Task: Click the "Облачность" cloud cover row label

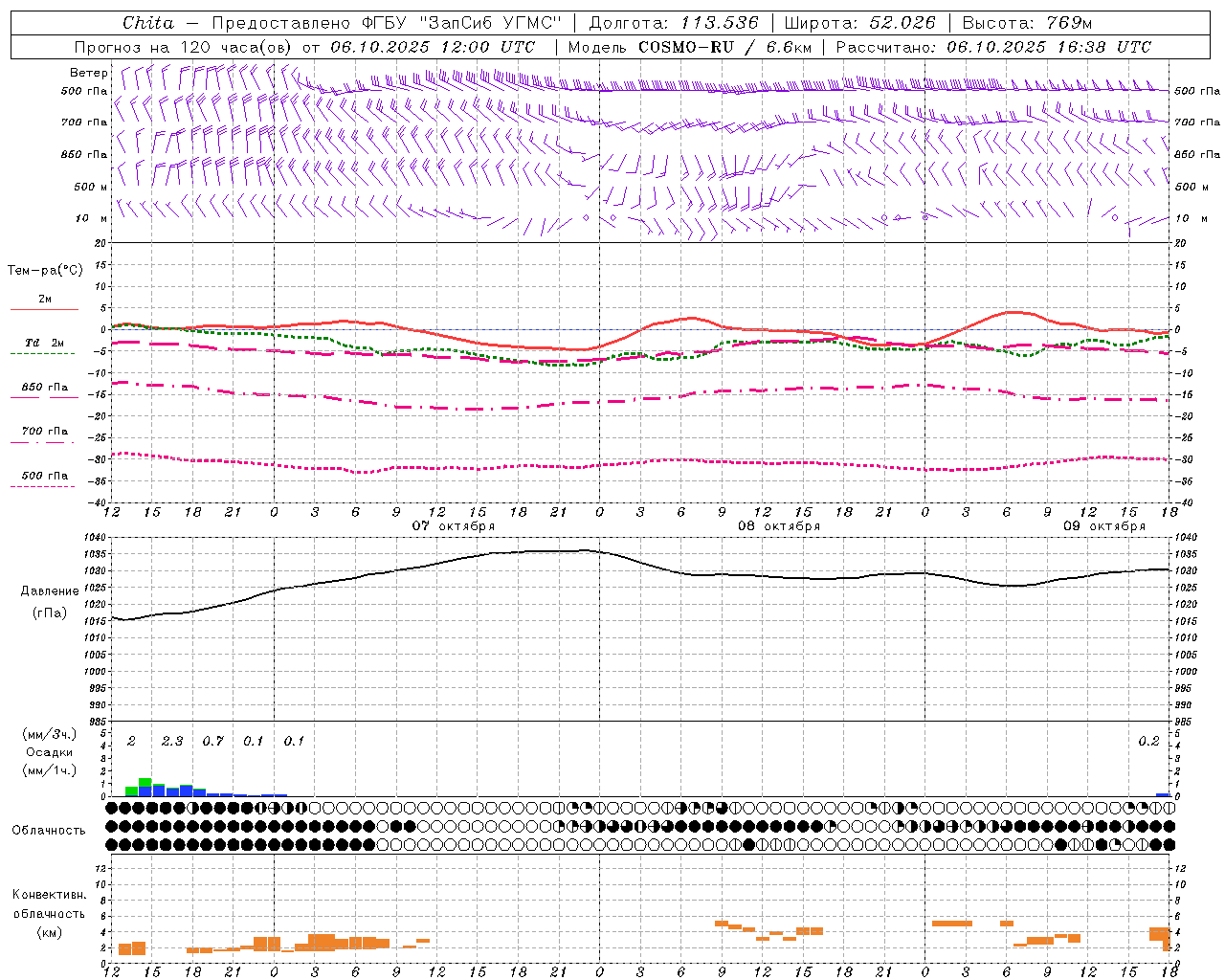Action: coord(49,831)
